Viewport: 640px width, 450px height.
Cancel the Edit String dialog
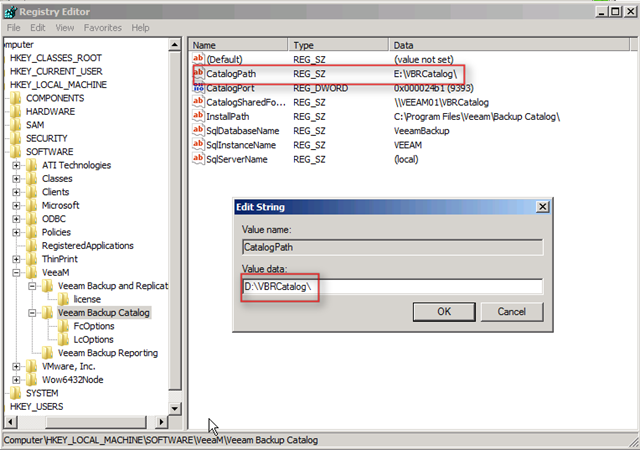511,311
